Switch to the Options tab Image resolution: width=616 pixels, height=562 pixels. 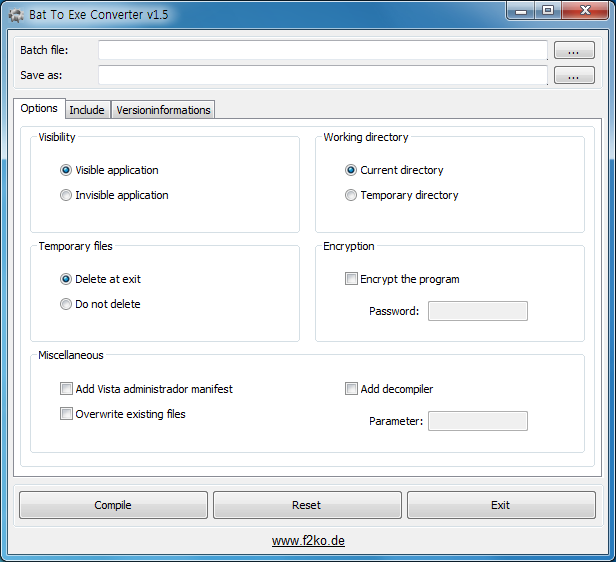click(39, 108)
